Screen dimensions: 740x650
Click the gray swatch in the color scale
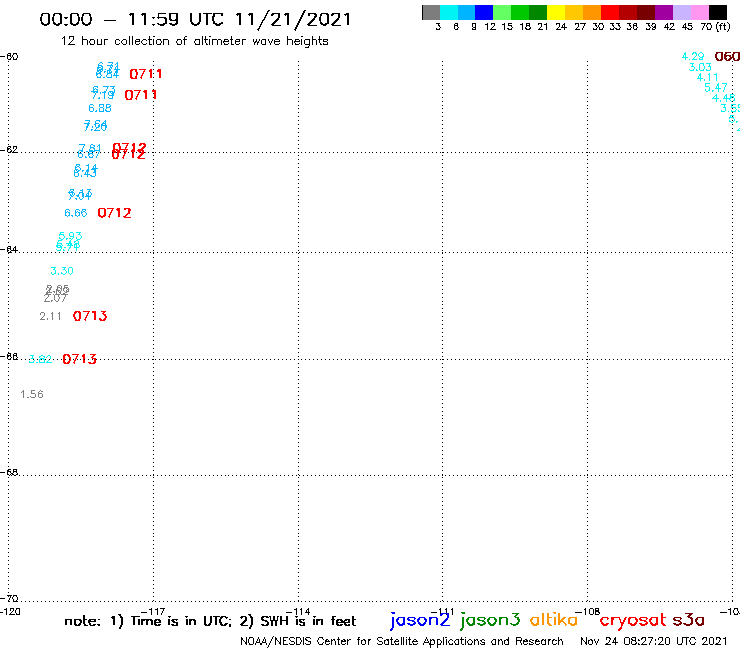pyautogui.click(x=431, y=12)
